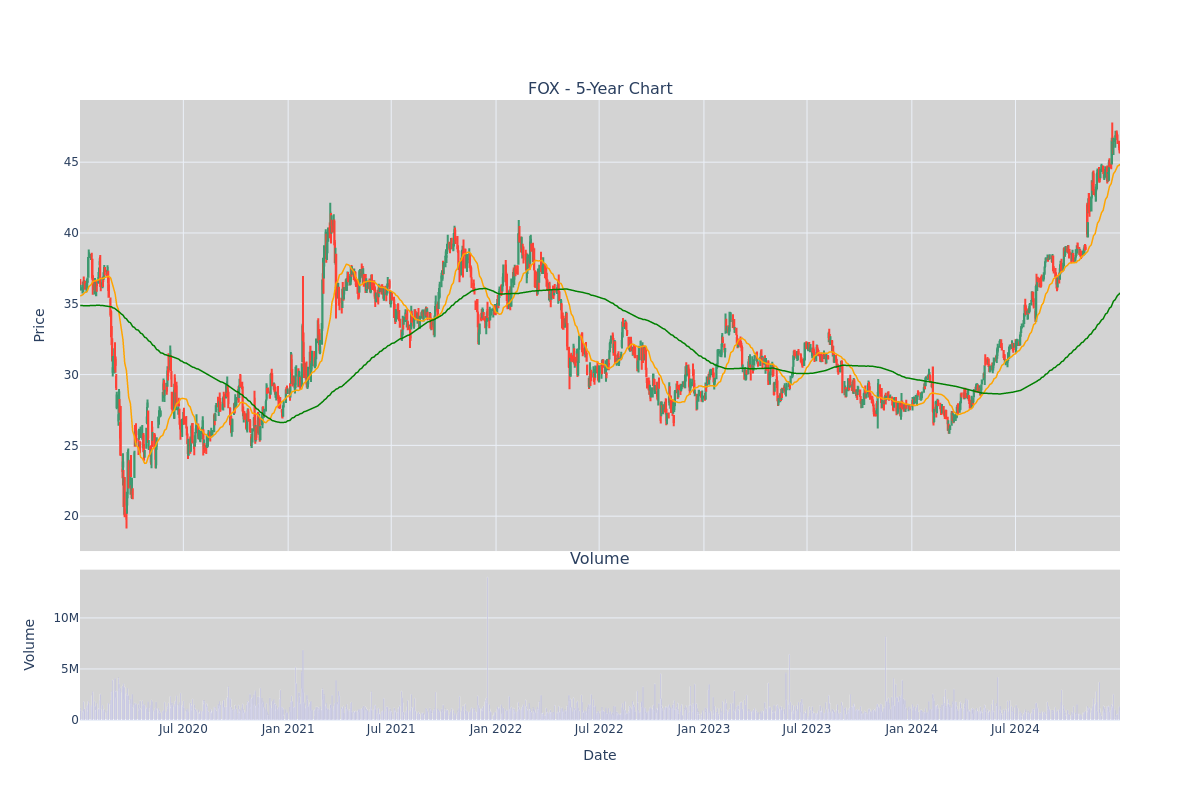
Task: Click the 'Volume' y-axis label on left
Action: tap(30, 644)
